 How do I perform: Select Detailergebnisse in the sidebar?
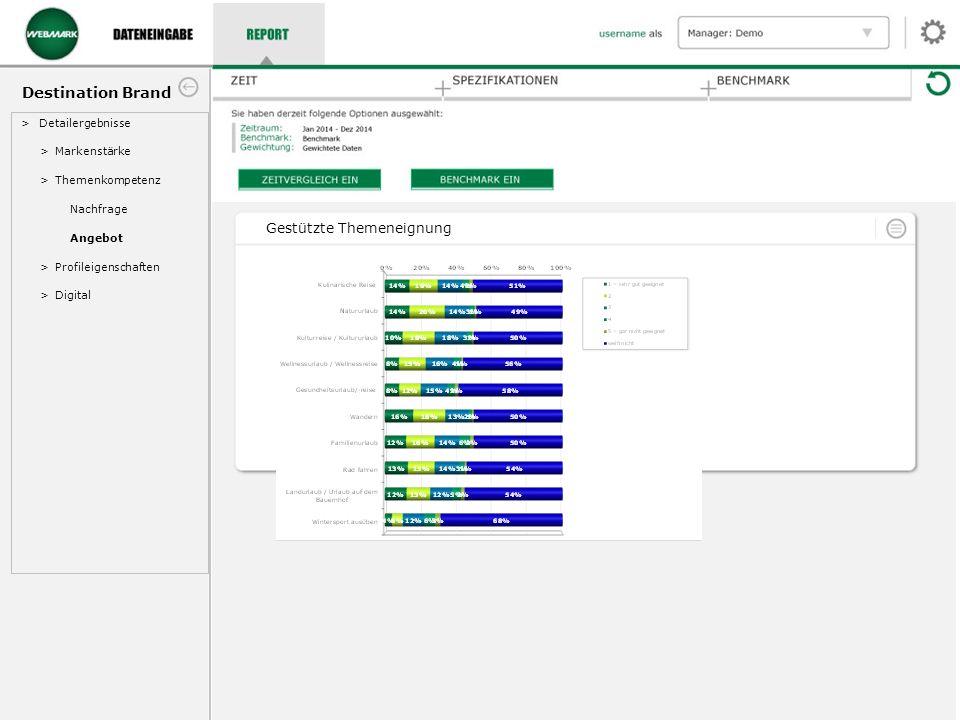point(84,123)
